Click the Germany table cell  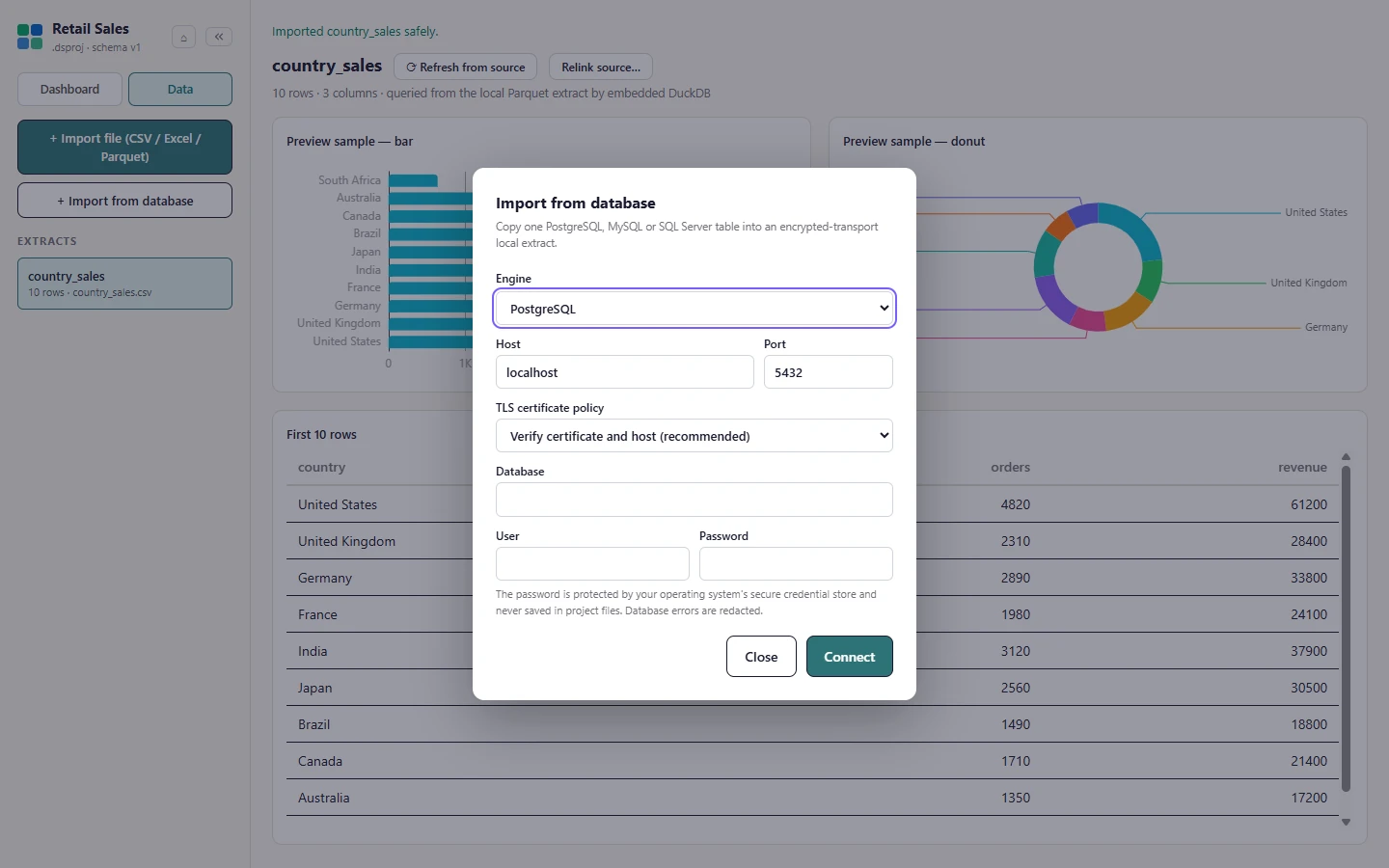pos(325,578)
